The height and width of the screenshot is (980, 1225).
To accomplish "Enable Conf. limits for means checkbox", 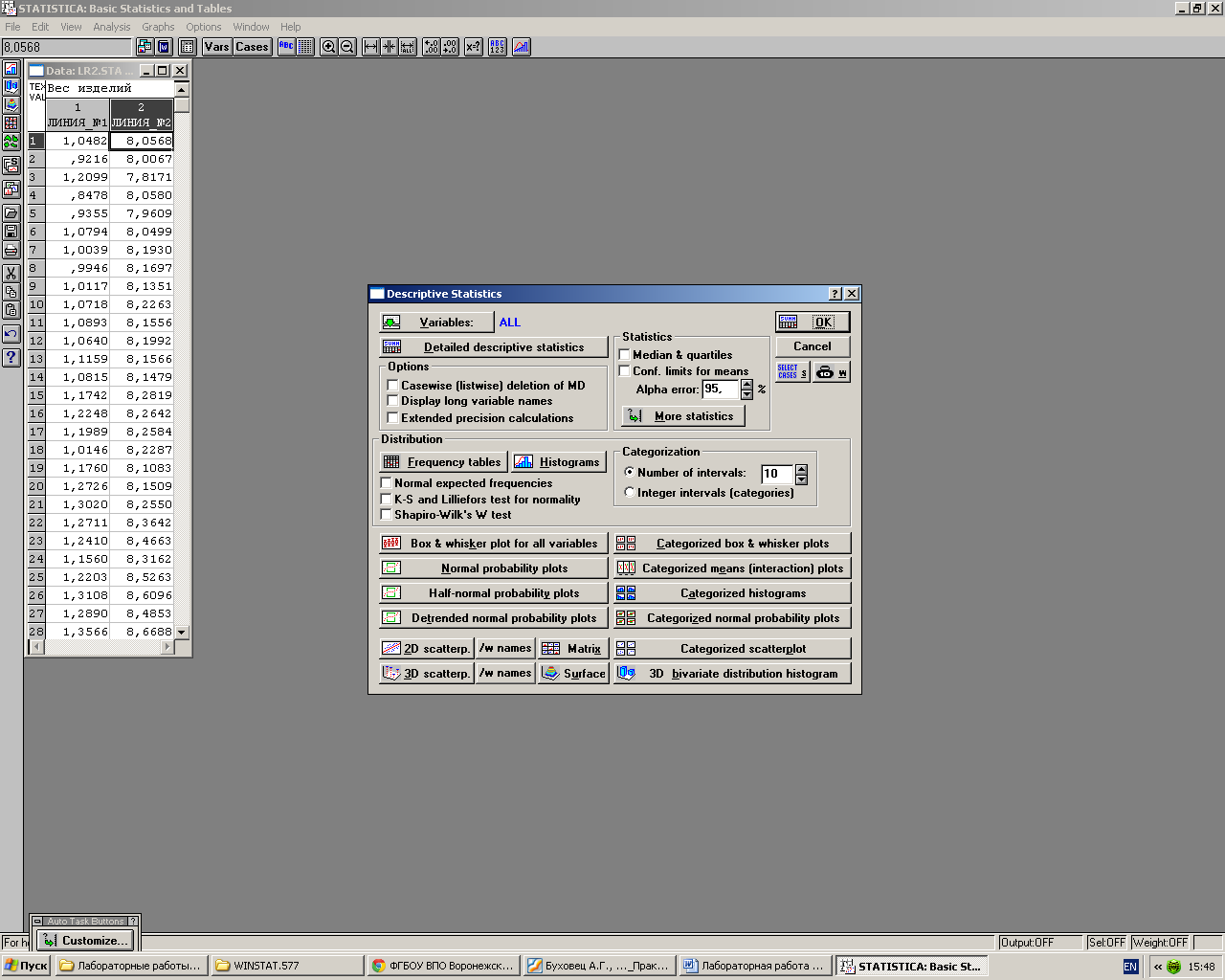I will [625, 371].
